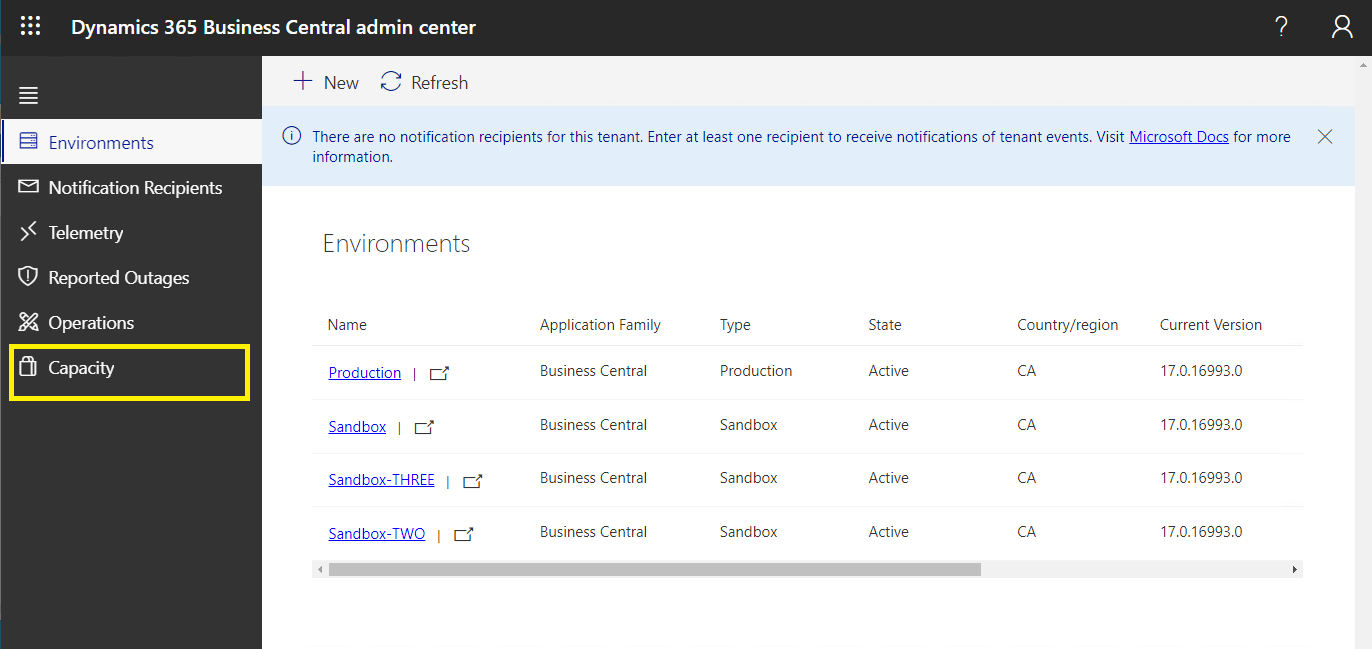This screenshot has width=1372, height=649.
Task: Click the Refresh button label
Action: [439, 83]
